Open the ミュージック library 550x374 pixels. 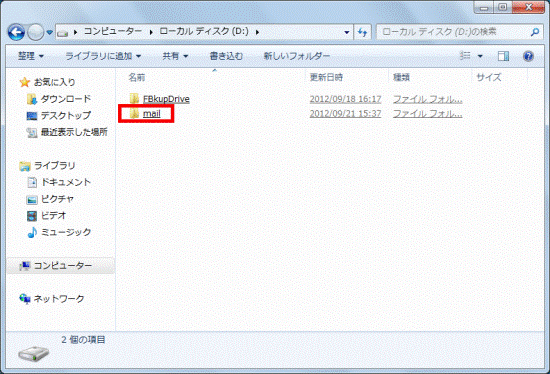(x=66, y=232)
